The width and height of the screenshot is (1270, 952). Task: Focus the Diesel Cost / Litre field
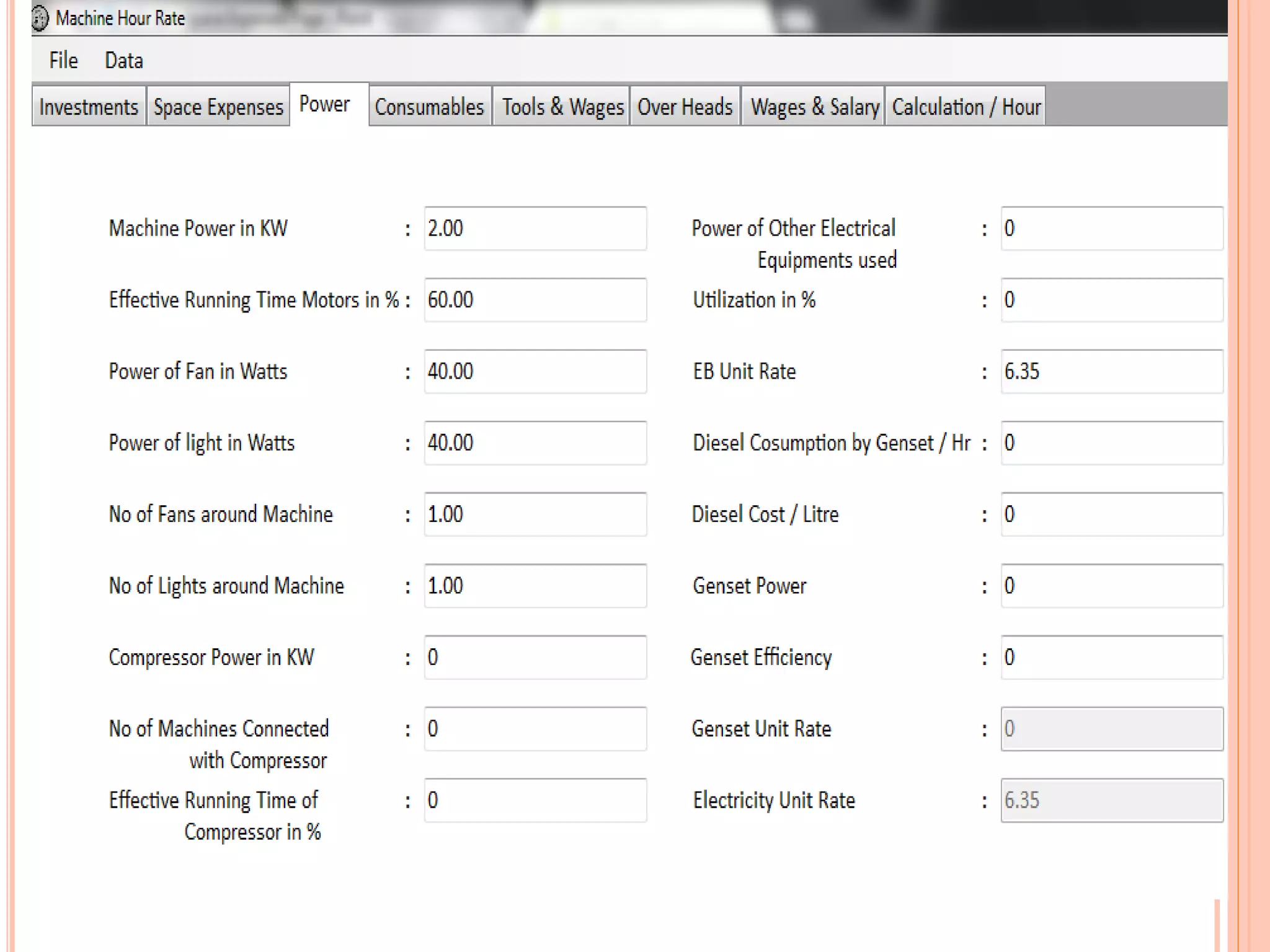(1111, 514)
